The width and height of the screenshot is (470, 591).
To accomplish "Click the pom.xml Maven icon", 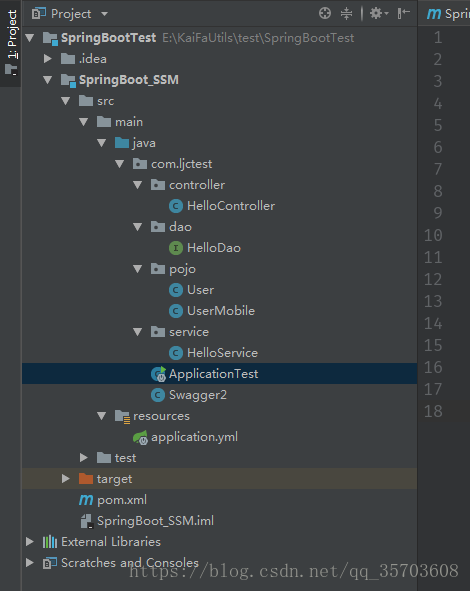I will pyautogui.click(x=86, y=500).
